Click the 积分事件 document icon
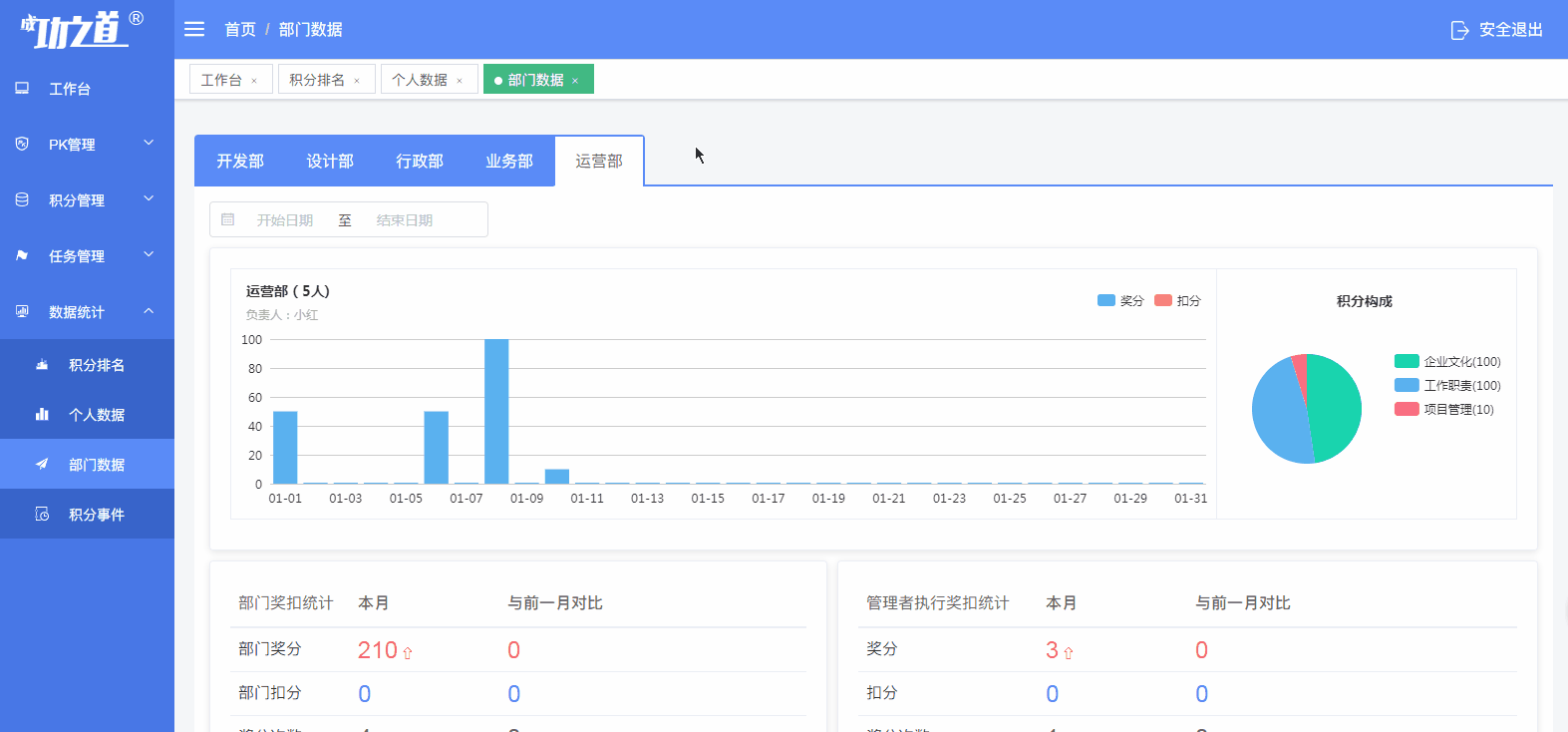This screenshot has width=1568, height=732. tap(42, 514)
